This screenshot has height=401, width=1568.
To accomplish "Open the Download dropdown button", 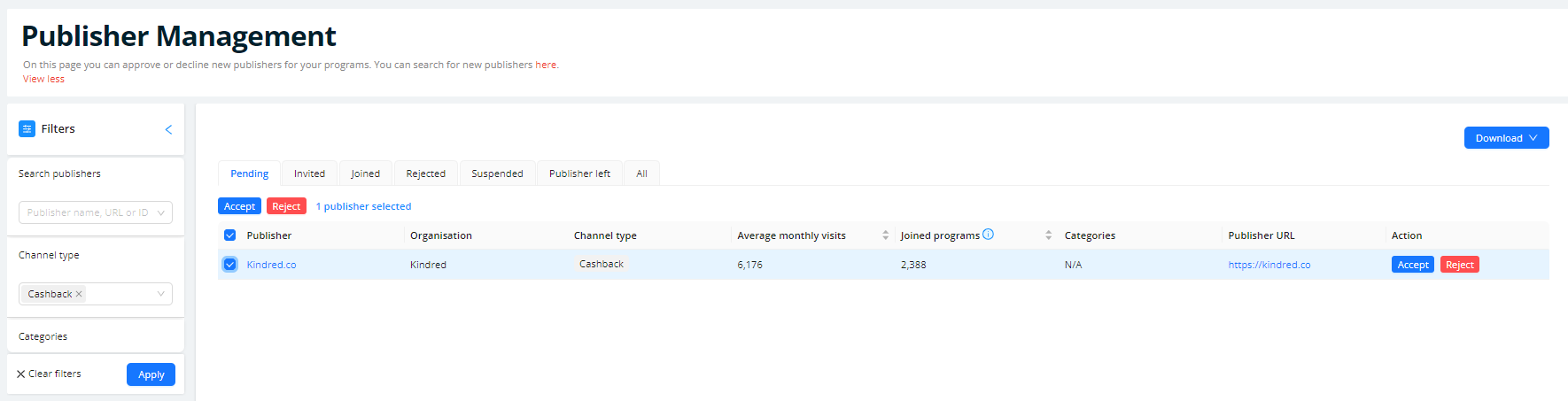I will [1506, 138].
